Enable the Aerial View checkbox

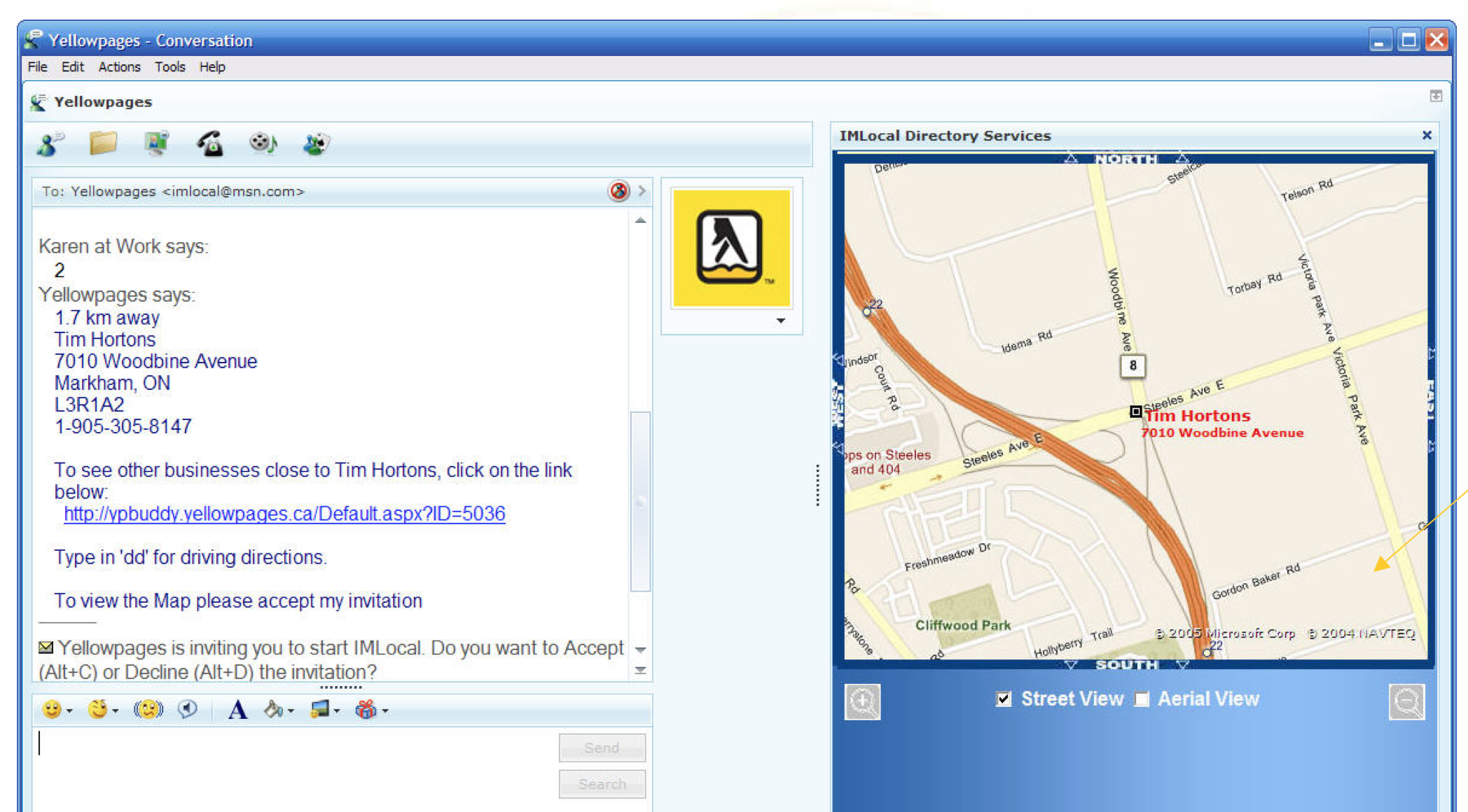(1142, 699)
